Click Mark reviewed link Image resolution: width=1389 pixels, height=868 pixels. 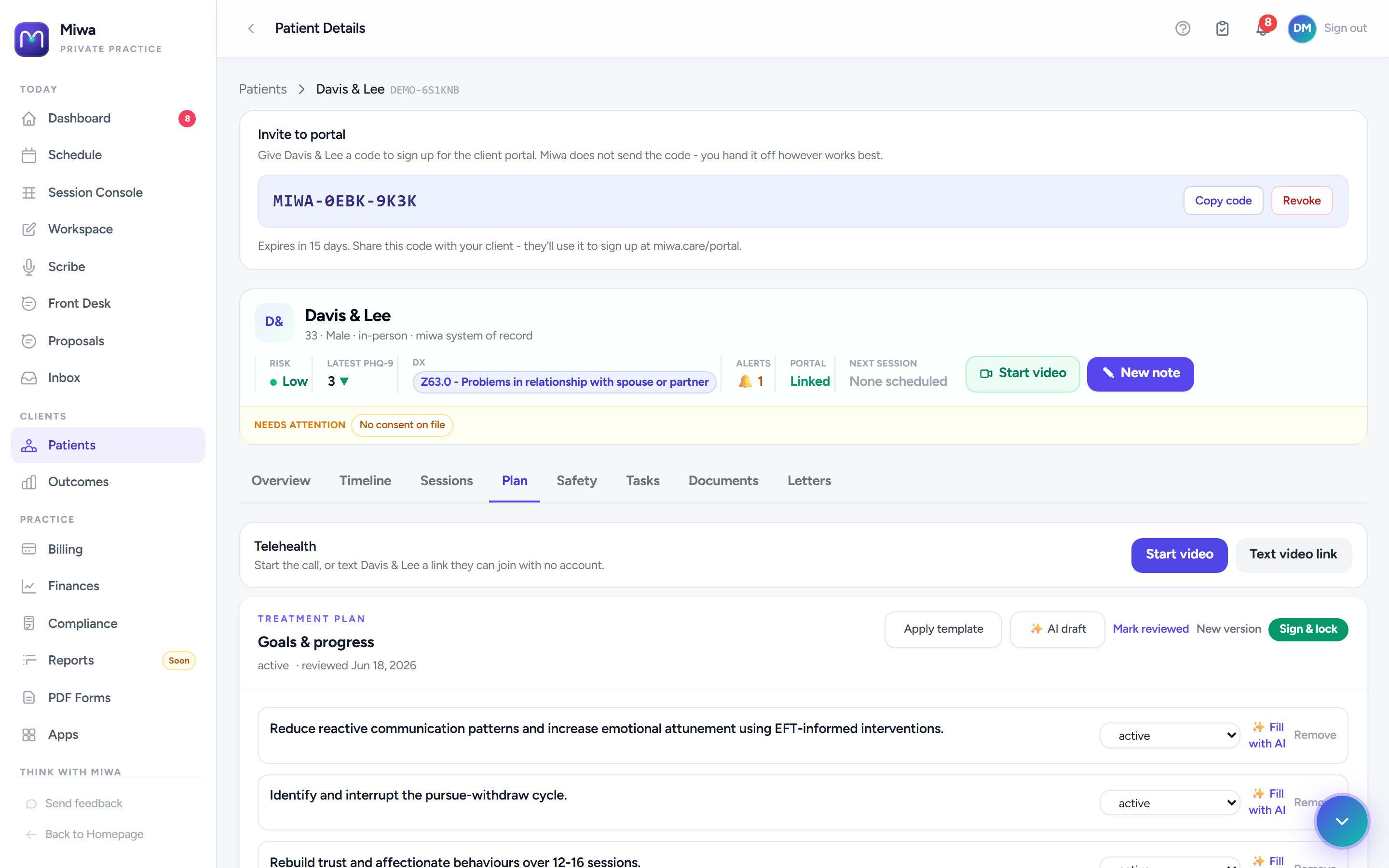tap(1150, 629)
